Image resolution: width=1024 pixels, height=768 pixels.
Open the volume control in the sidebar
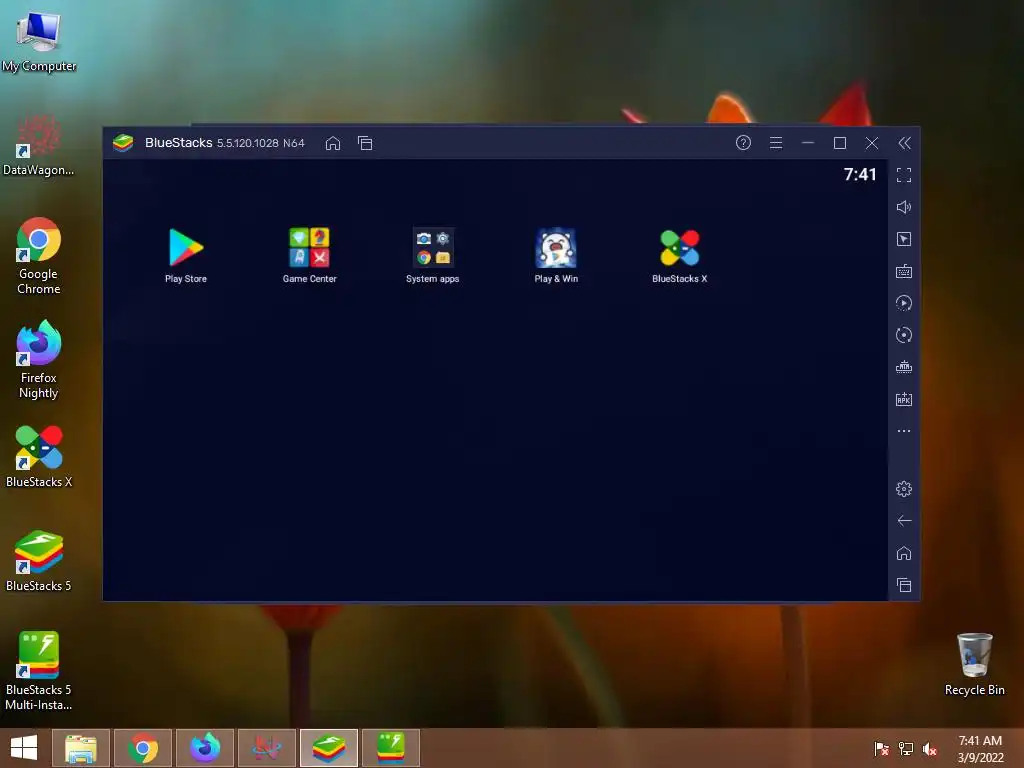[x=904, y=207]
